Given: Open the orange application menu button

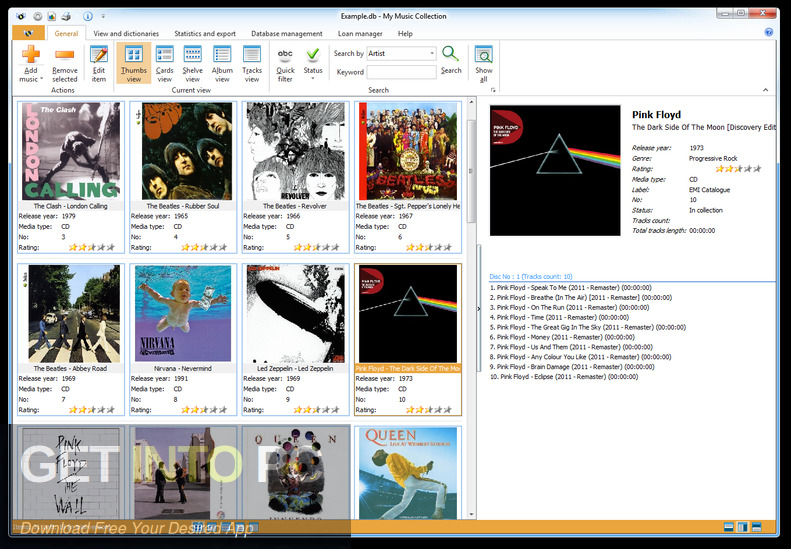Looking at the screenshot, I should click(28, 33).
